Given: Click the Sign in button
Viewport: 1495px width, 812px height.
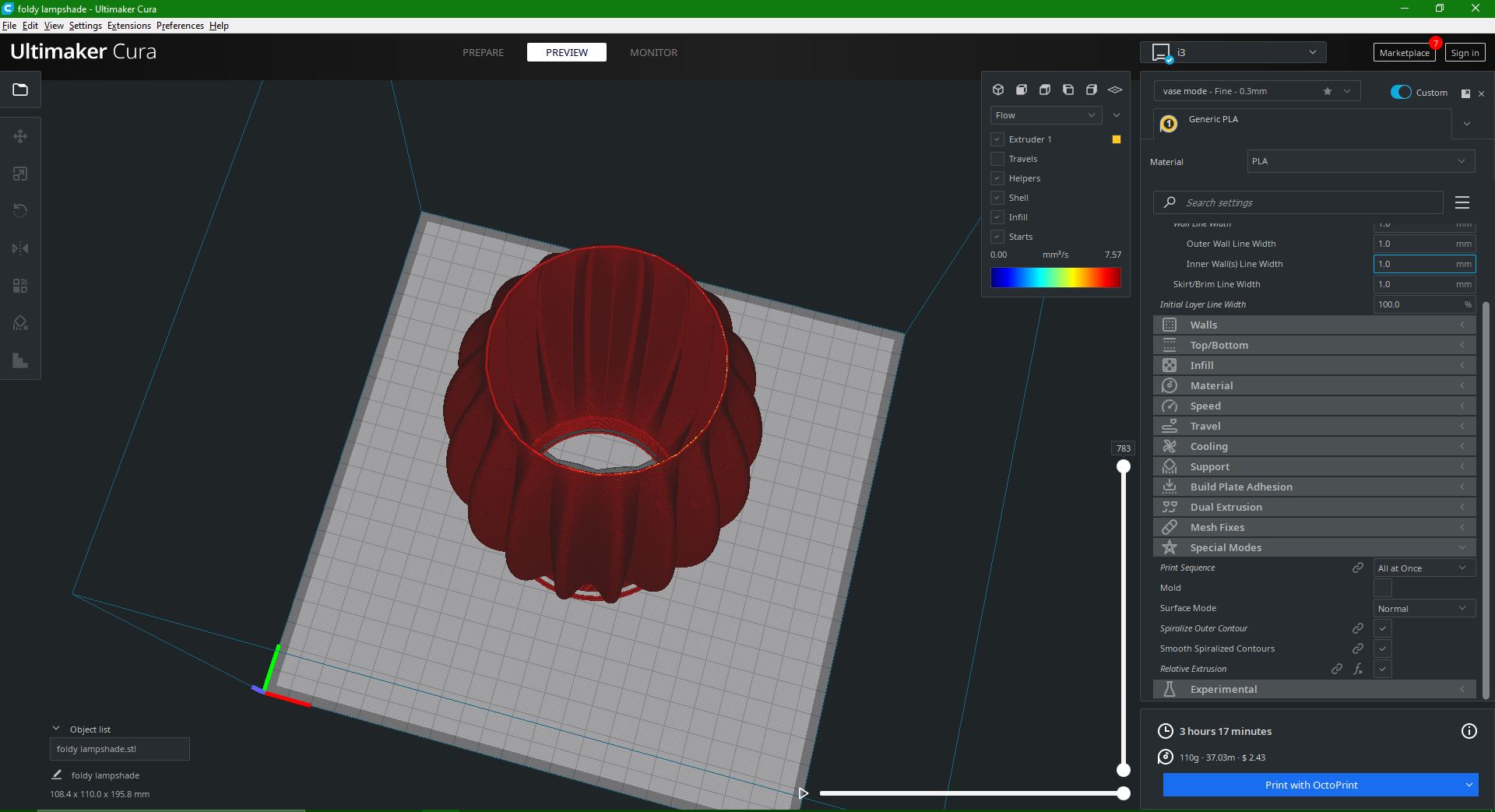Looking at the screenshot, I should click(1465, 53).
